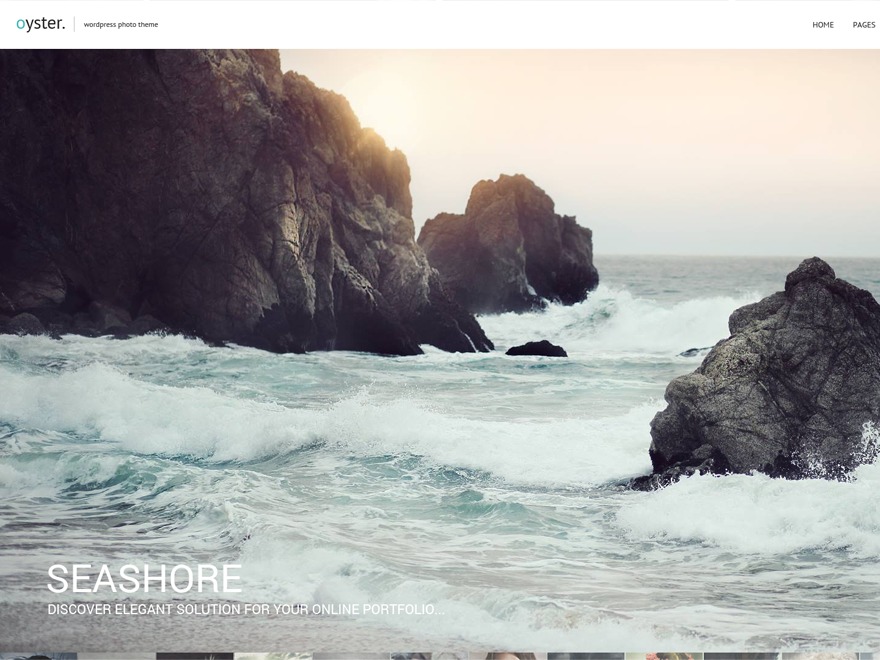Click the SEASHORE slide title

click(x=144, y=579)
